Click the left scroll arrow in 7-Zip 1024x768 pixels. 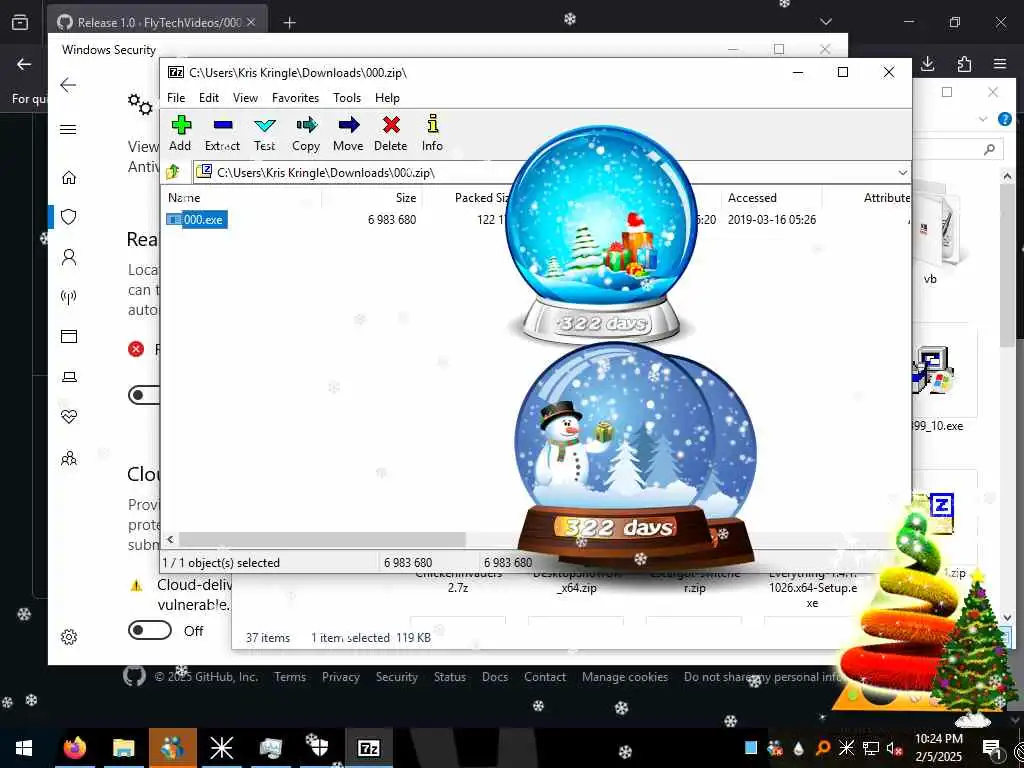170,539
